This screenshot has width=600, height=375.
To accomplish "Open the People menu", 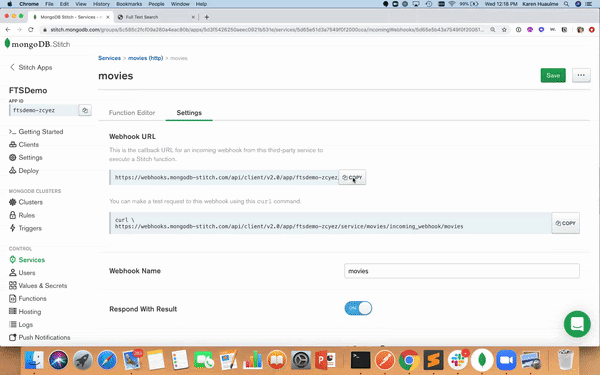I will click(156, 4).
